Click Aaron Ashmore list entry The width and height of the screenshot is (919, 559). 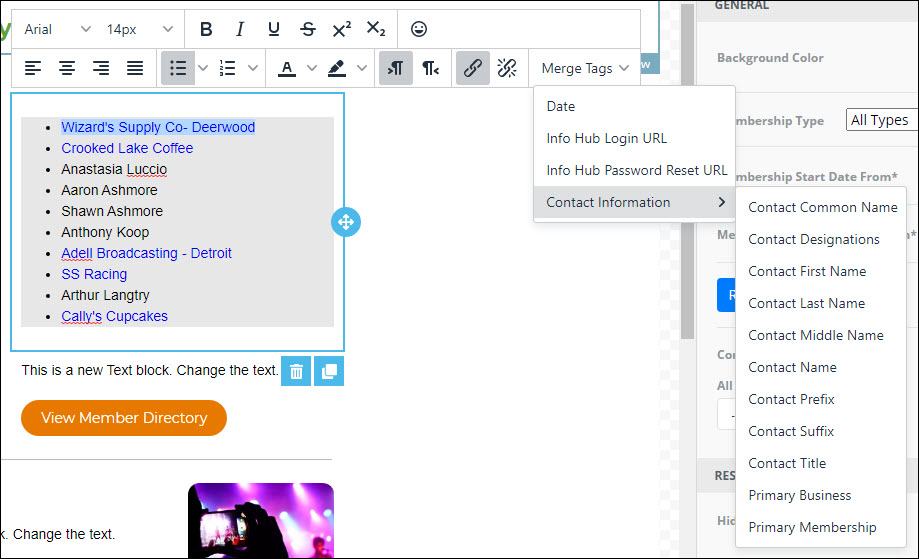tap(110, 190)
